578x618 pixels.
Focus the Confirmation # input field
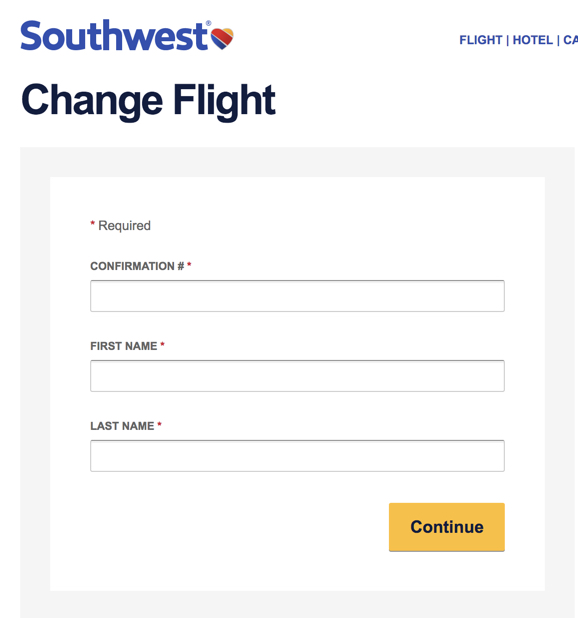[x=297, y=296]
